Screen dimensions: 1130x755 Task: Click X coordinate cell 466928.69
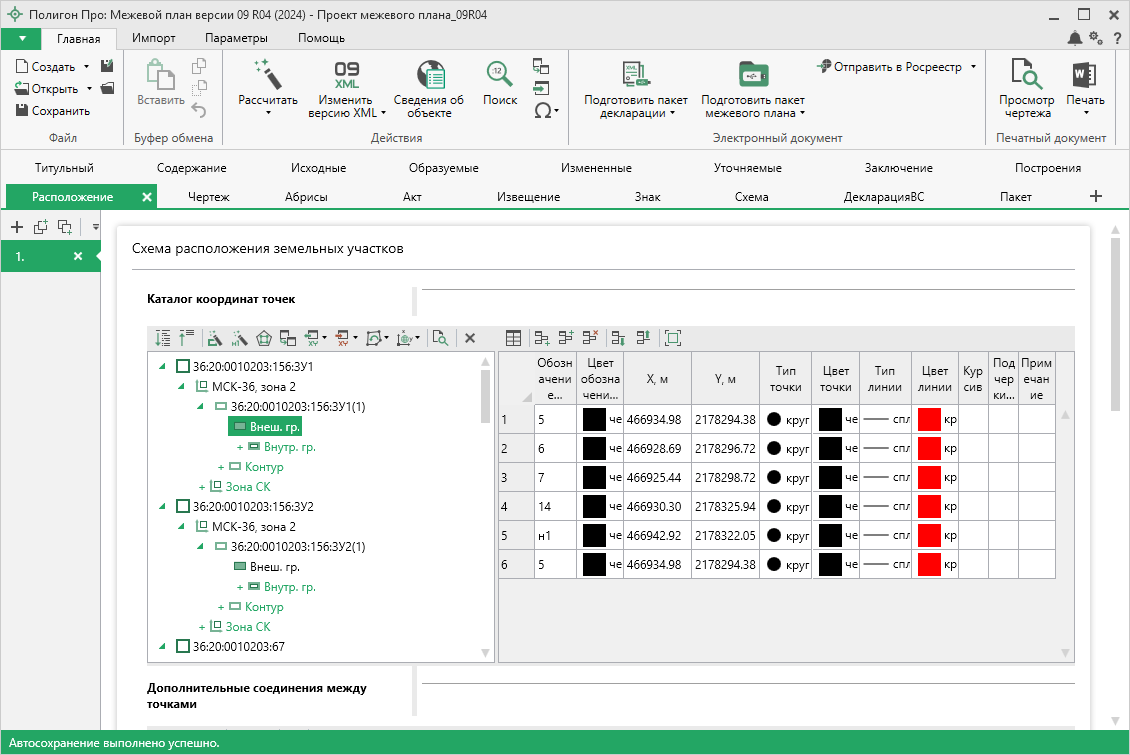[x=656, y=449]
